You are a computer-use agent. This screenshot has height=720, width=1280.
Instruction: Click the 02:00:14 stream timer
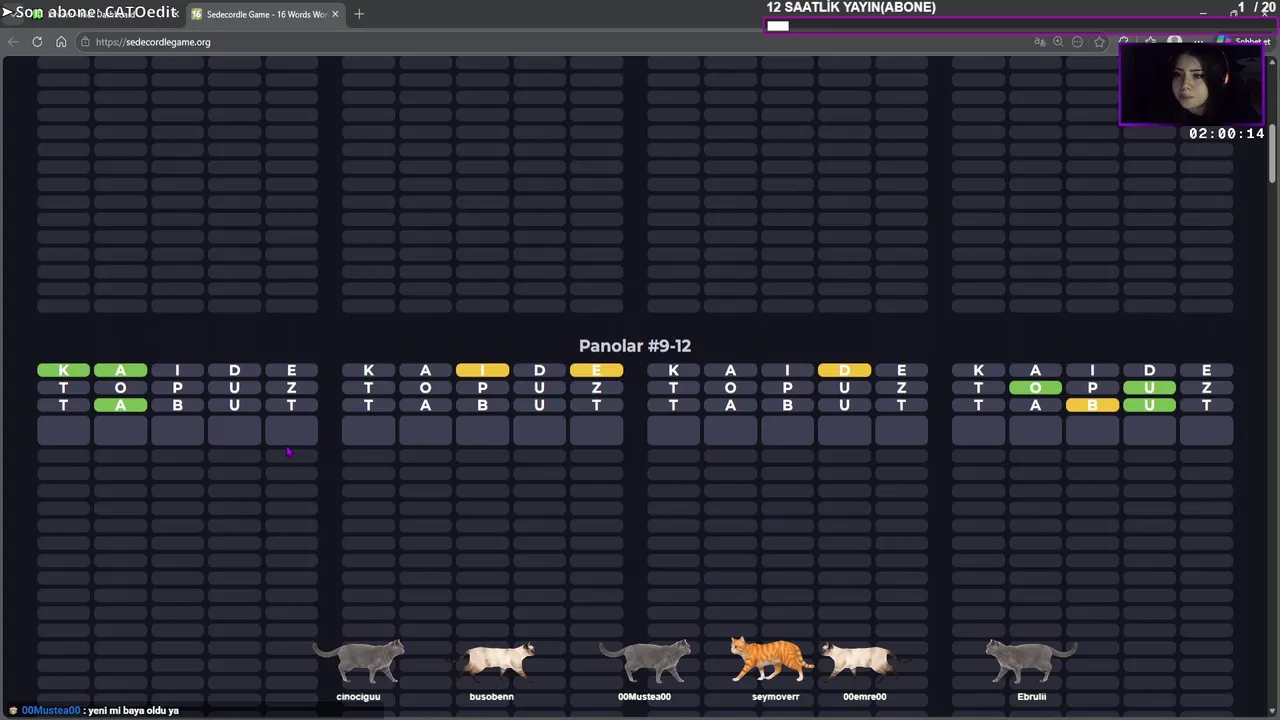(1226, 133)
